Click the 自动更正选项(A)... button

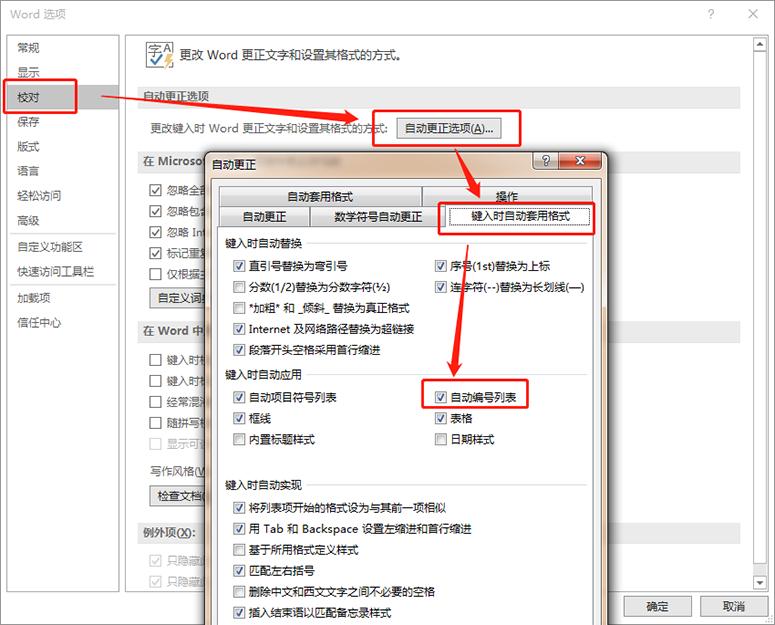click(x=449, y=128)
